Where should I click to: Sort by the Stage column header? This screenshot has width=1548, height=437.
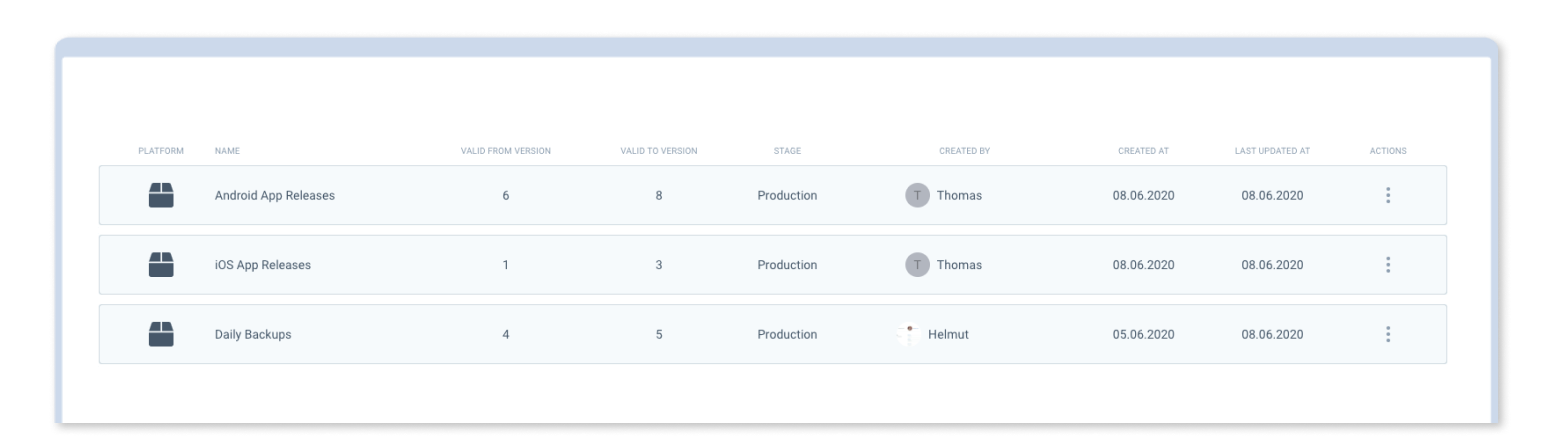[787, 151]
